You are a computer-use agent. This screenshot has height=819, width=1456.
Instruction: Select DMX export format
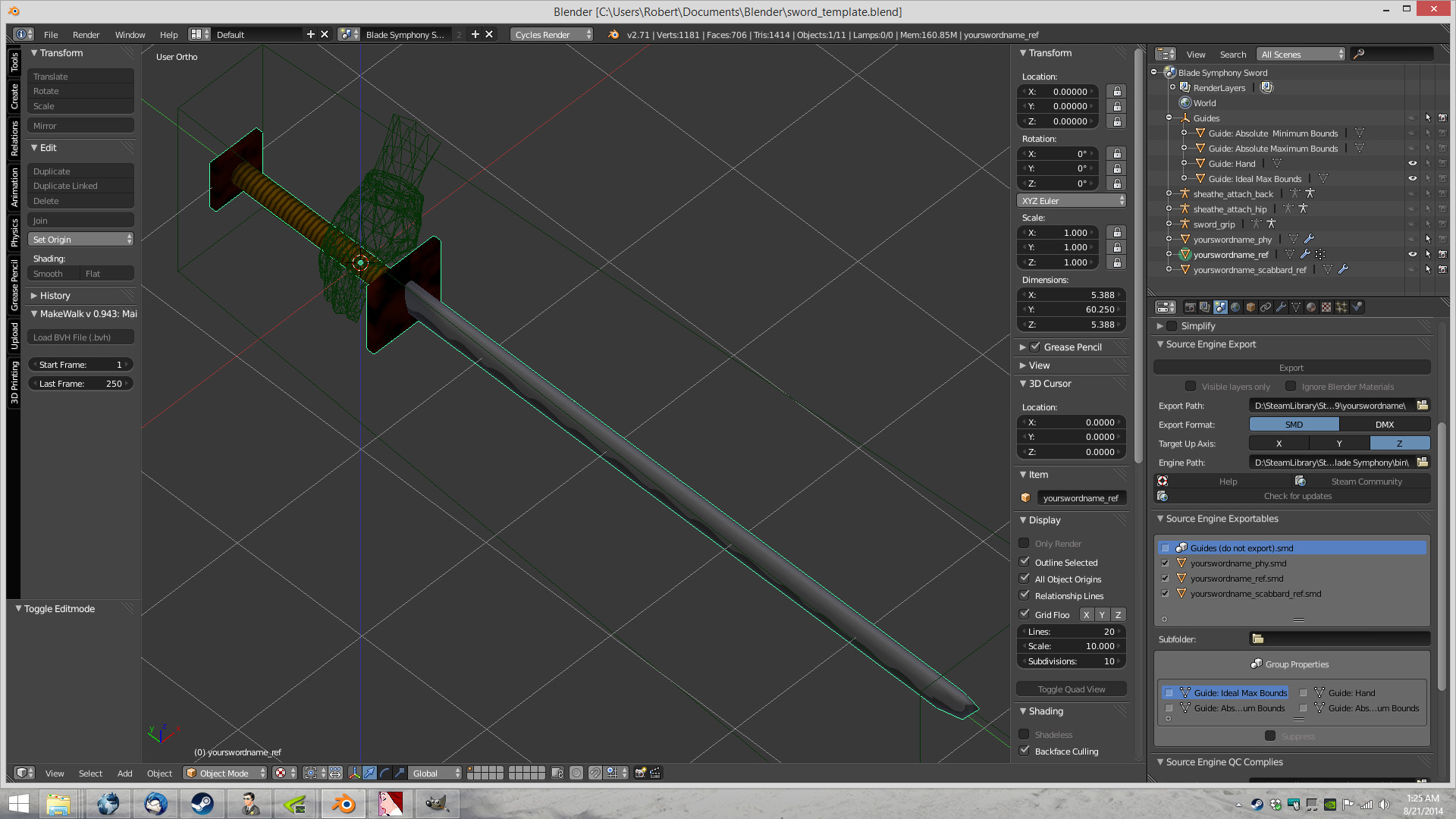[1384, 425]
